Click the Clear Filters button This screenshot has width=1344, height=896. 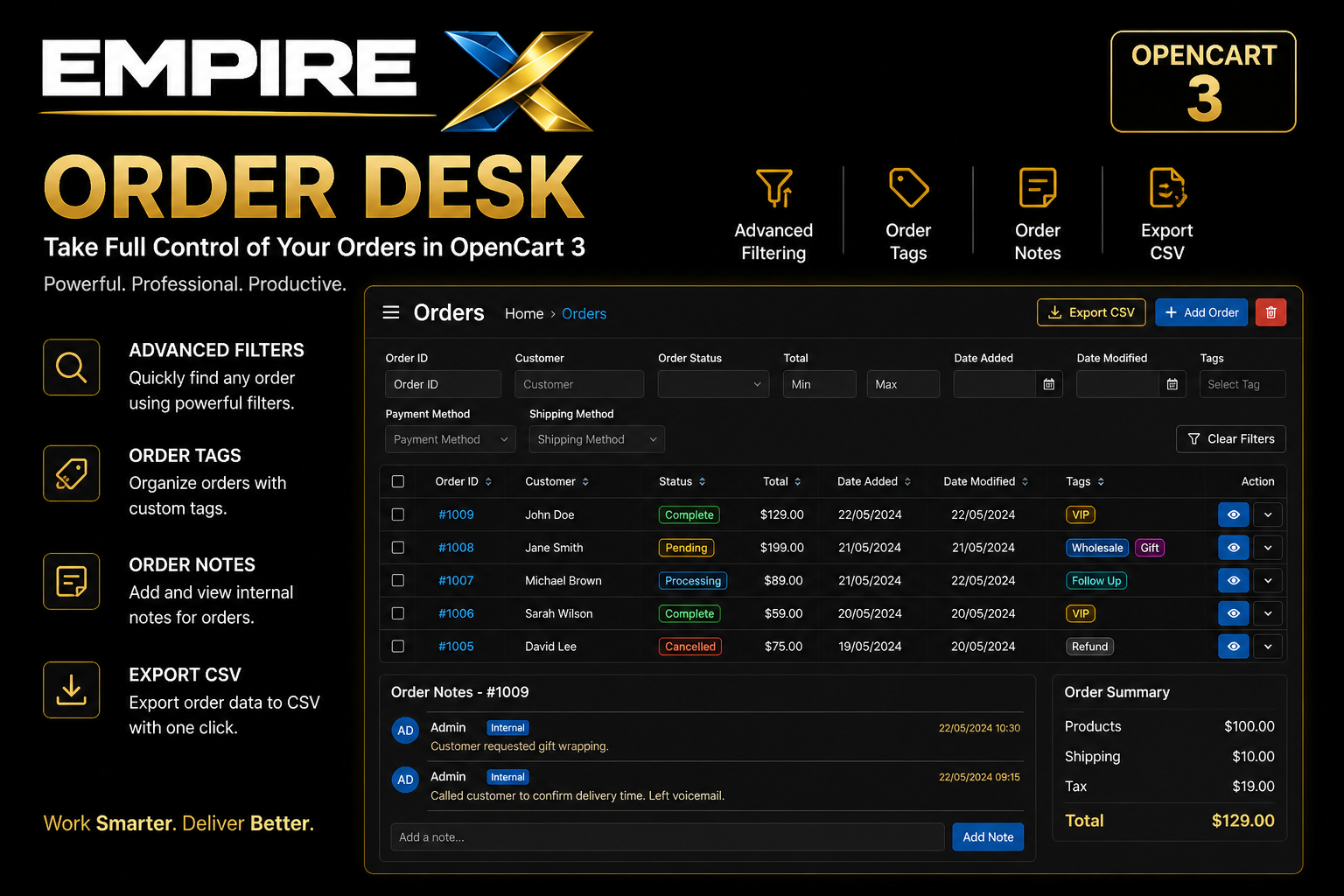point(1231,439)
